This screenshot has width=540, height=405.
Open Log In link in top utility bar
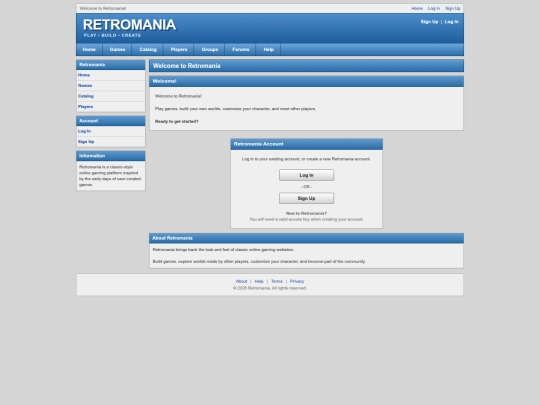point(434,8)
